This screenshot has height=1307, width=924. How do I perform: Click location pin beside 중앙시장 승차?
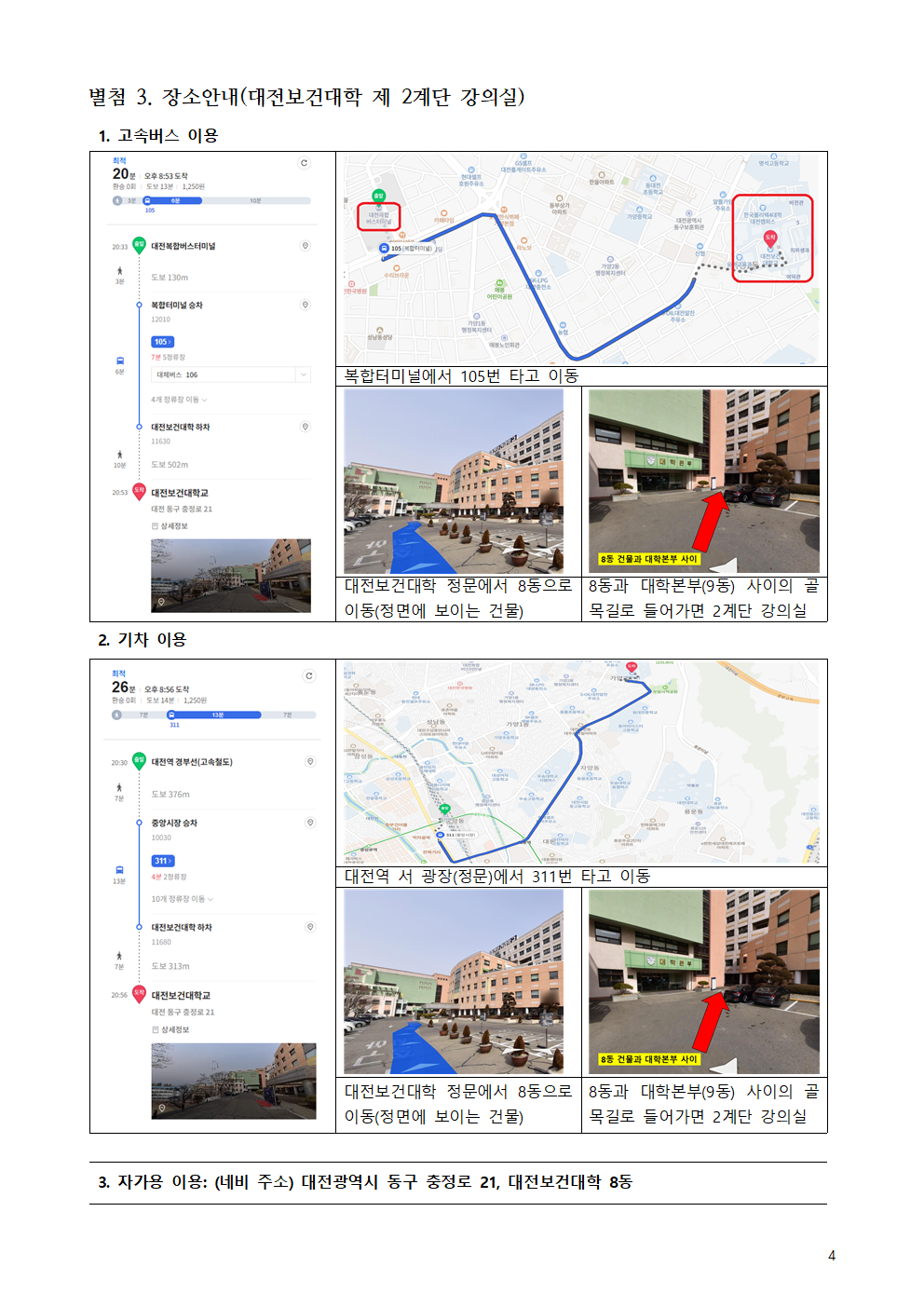click(310, 823)
